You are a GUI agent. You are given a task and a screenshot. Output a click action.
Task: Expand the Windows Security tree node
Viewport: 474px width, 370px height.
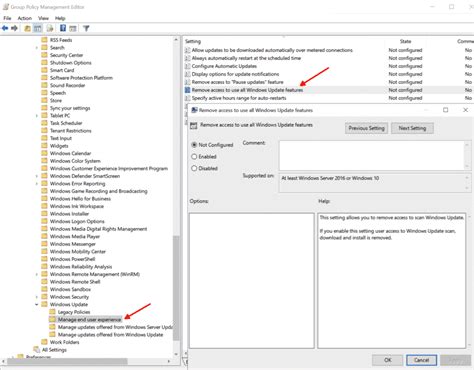pos(37,297)
